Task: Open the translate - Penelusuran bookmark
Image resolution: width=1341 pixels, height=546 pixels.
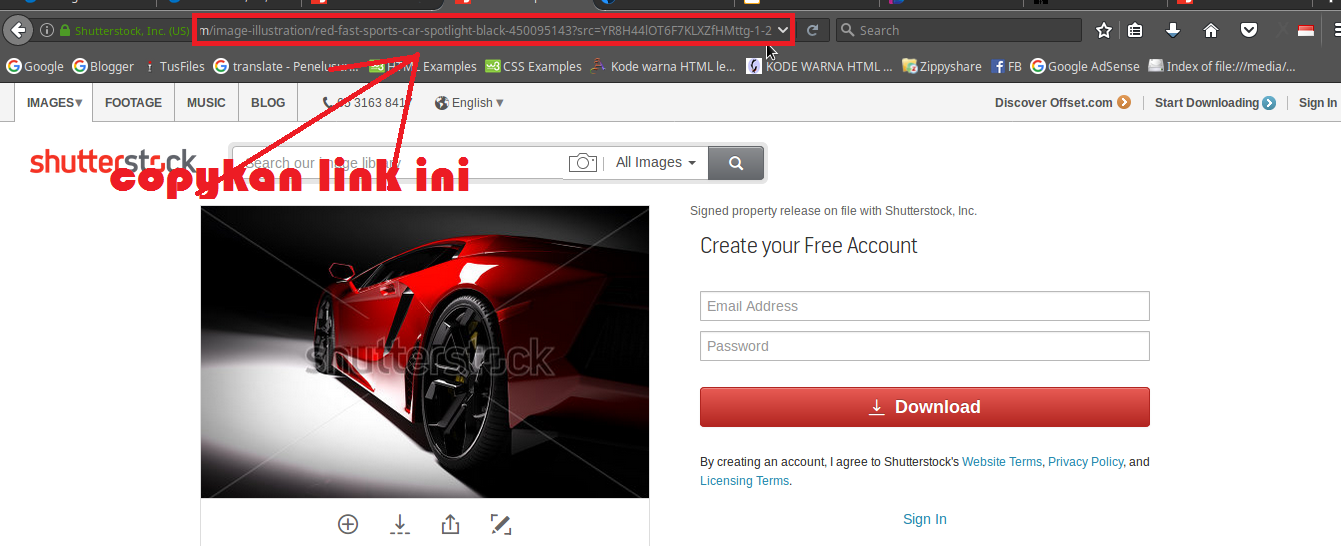Action: [x=288, y=66]
